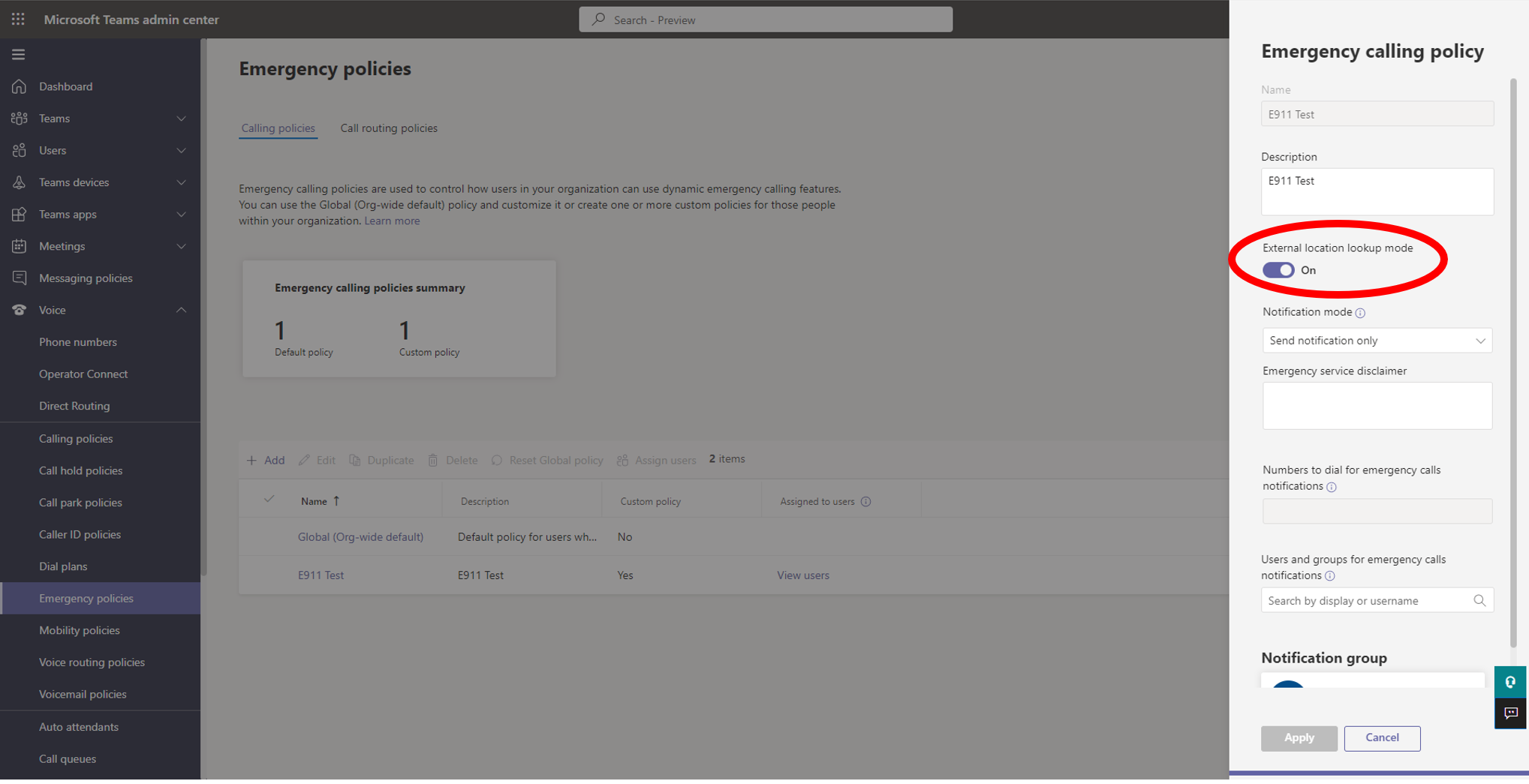Open the Dashboard home icon
Image resolution: width=1529 pixels, height=784 pixels.
[20, 86]
